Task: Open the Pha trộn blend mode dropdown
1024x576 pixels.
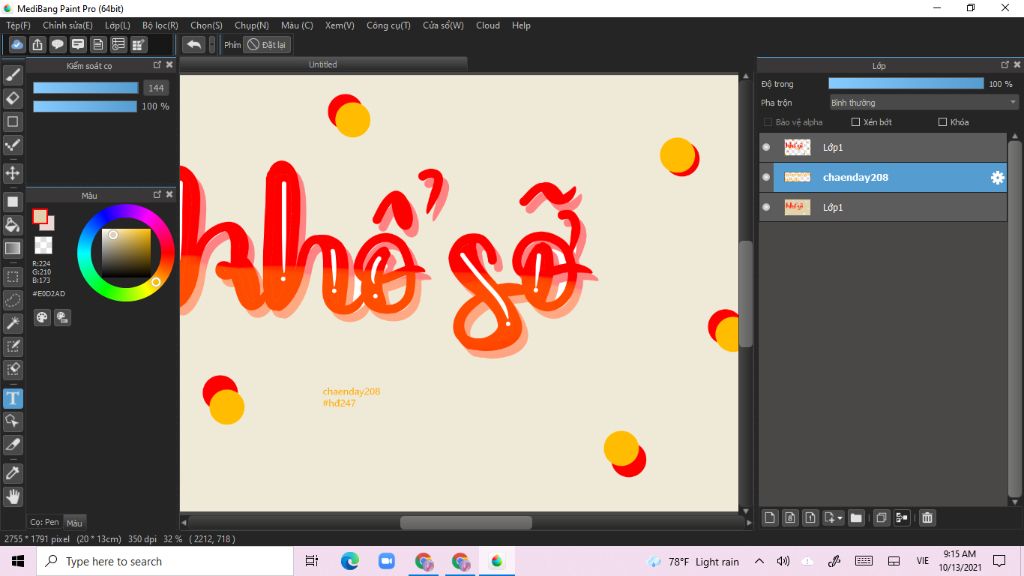Action: coord(923,103)
